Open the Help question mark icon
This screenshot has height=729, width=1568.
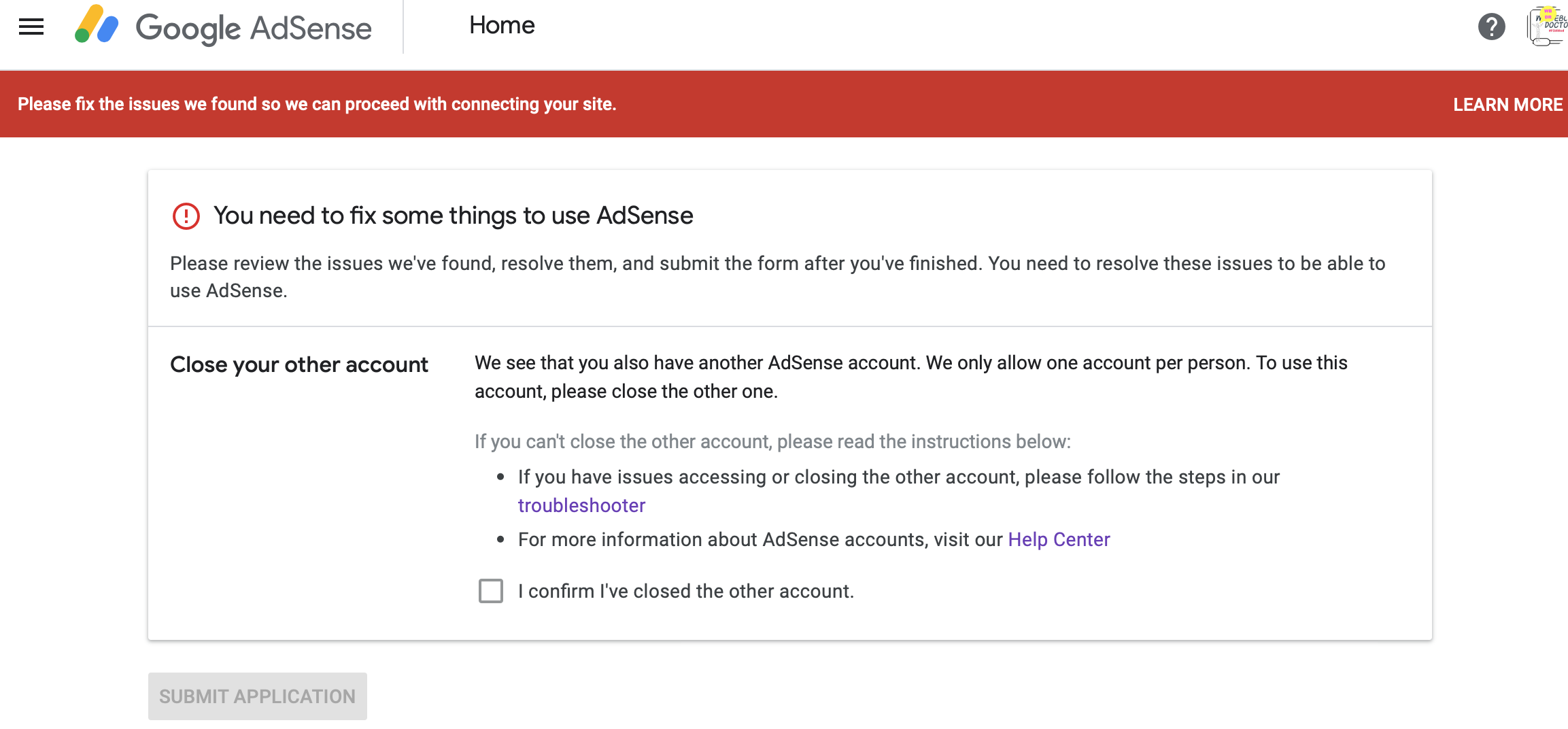[1491, 27]
